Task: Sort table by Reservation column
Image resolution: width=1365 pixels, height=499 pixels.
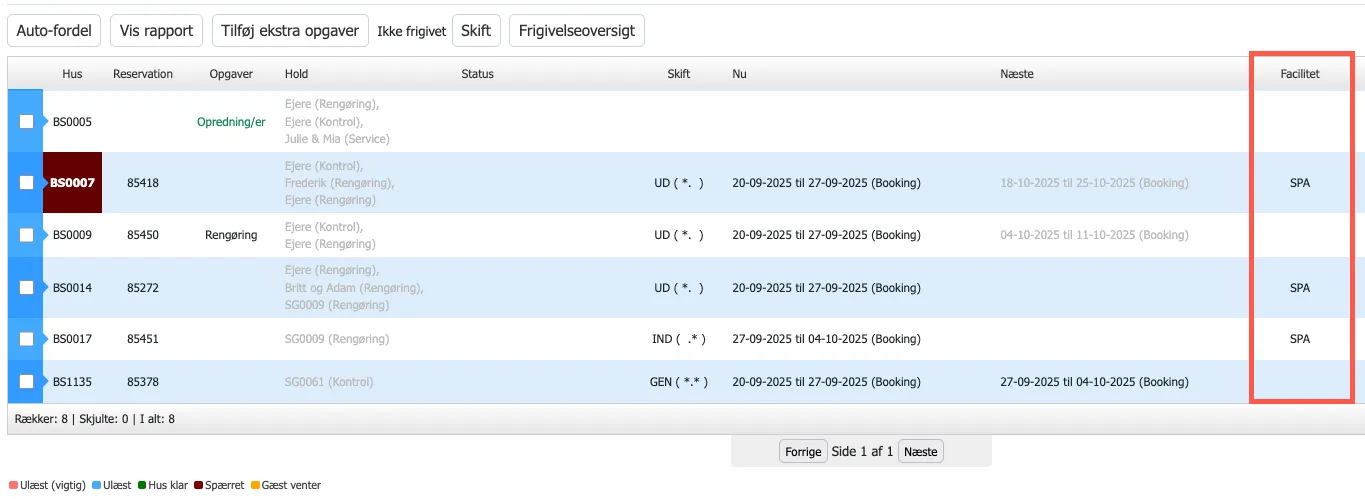Action: click(143, 74)
